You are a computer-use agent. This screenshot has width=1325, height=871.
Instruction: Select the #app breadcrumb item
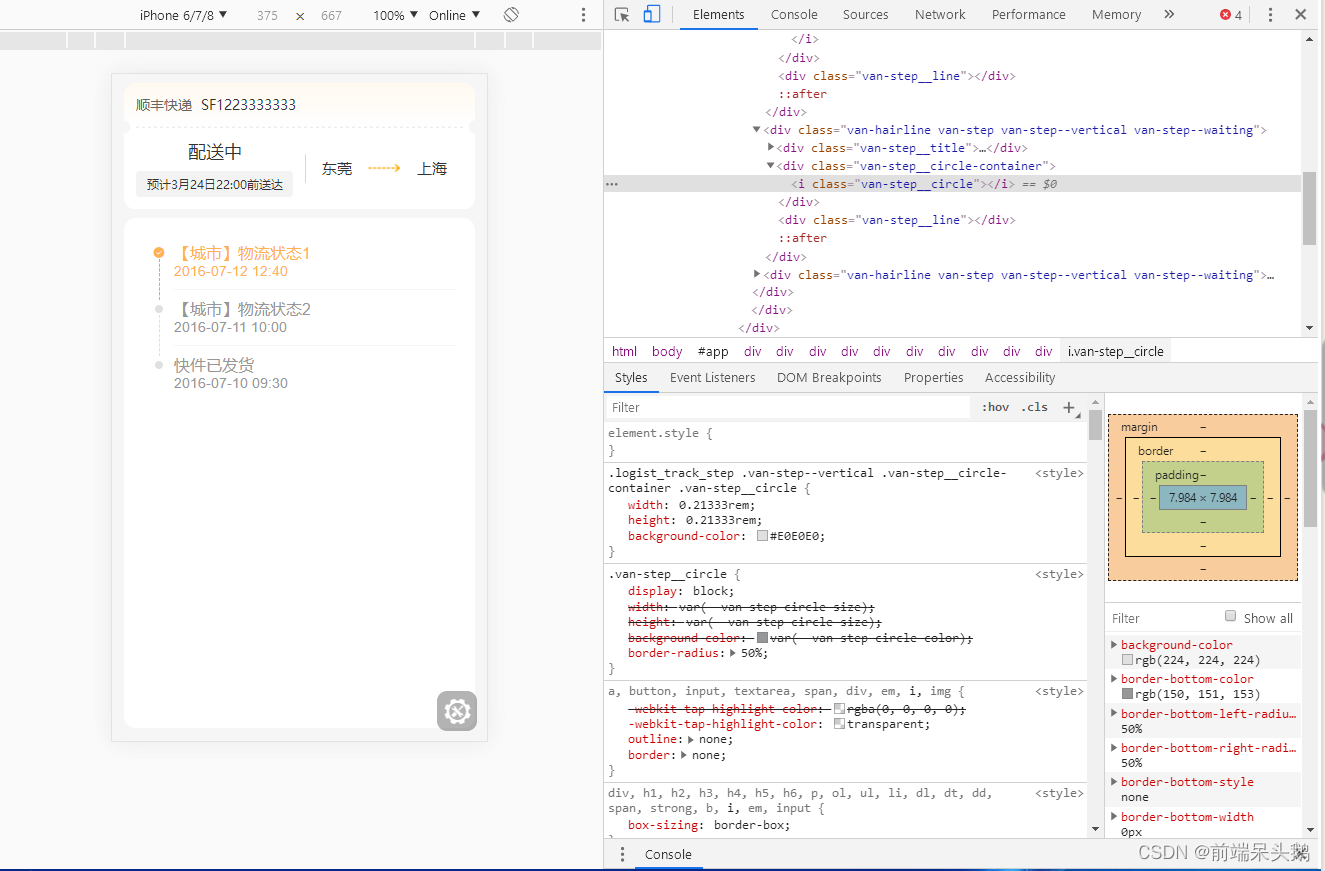pos(713,351)
